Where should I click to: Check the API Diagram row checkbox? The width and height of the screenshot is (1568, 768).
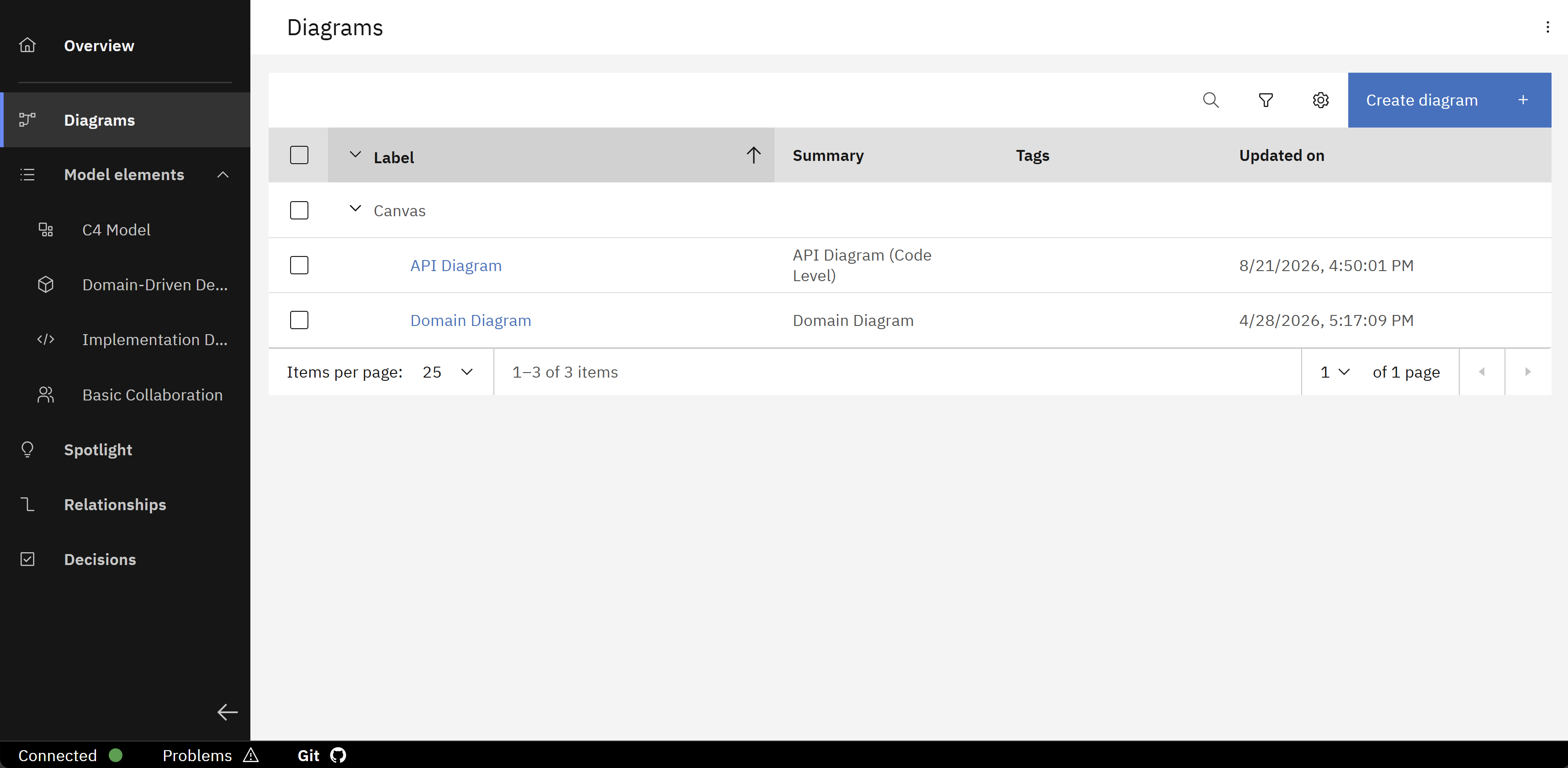coord(299,265)
